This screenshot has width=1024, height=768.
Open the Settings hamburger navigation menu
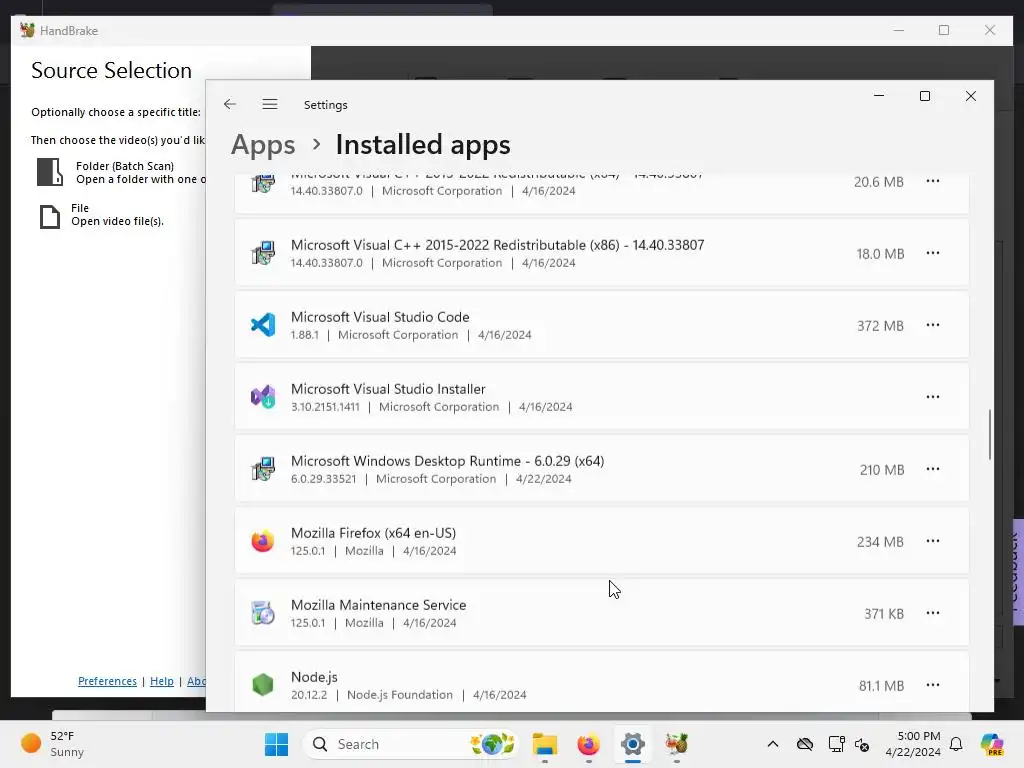click(x=270, y=104)
